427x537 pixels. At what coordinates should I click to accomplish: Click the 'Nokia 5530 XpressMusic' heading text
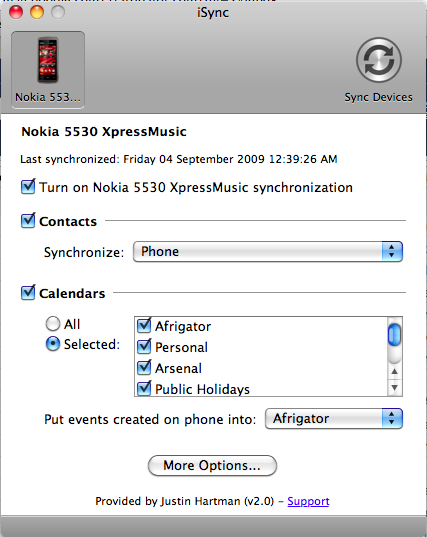(x=104, y=132)
